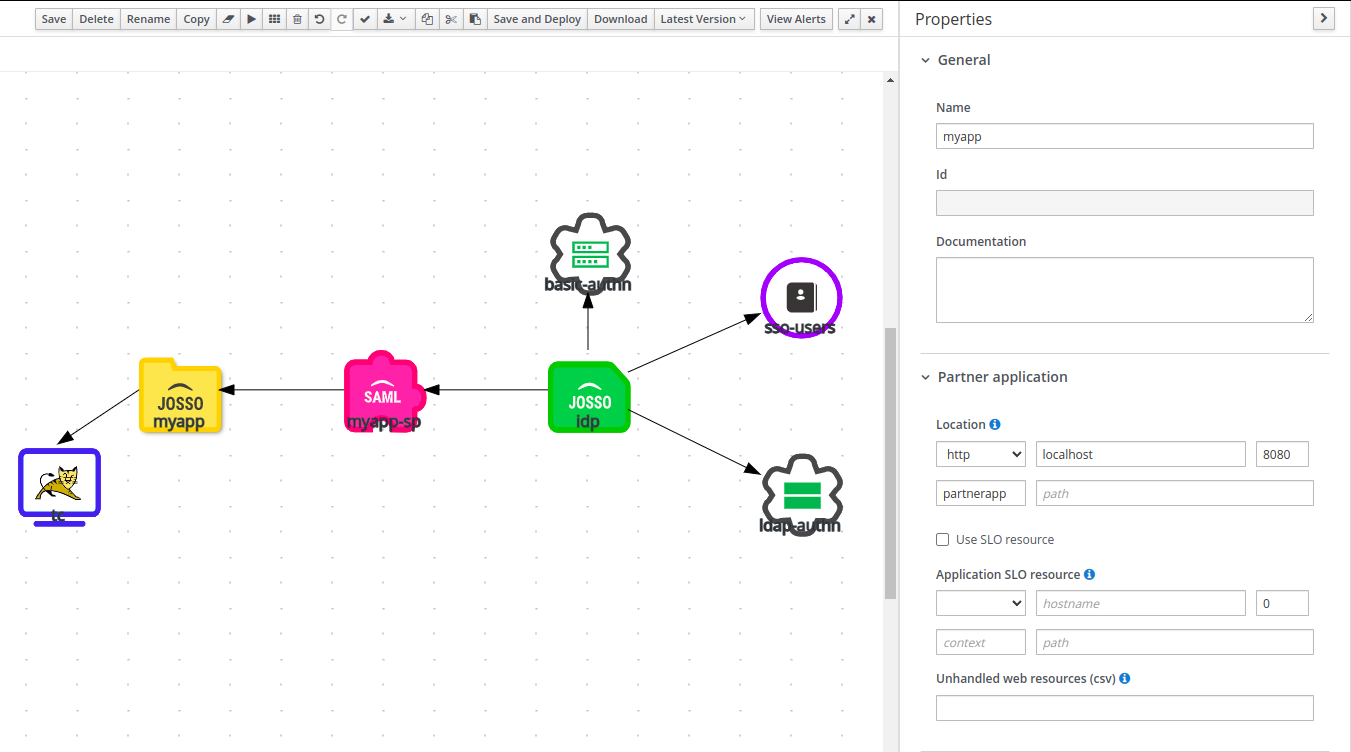The image size is (1351, 752).
Task: Click the Copy button
Action: [x=197, y=19]
